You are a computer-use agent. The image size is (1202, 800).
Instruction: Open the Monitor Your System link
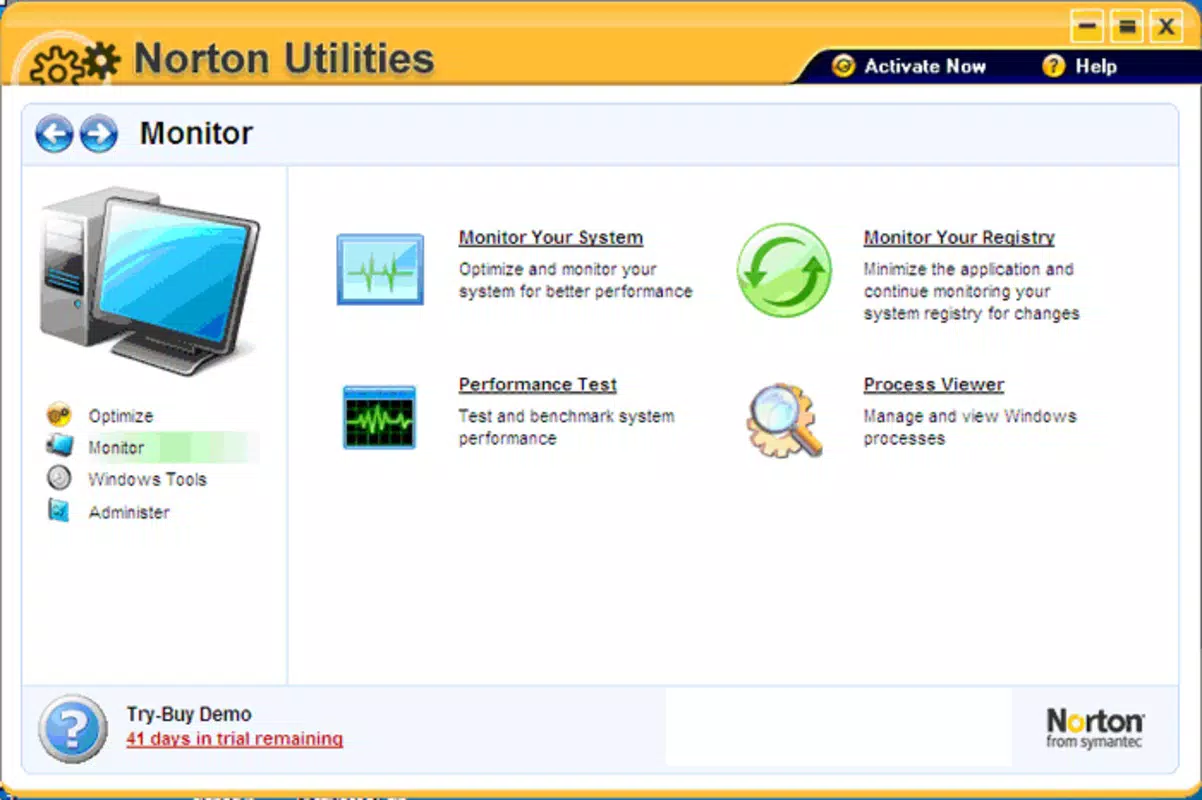[551, 238]
